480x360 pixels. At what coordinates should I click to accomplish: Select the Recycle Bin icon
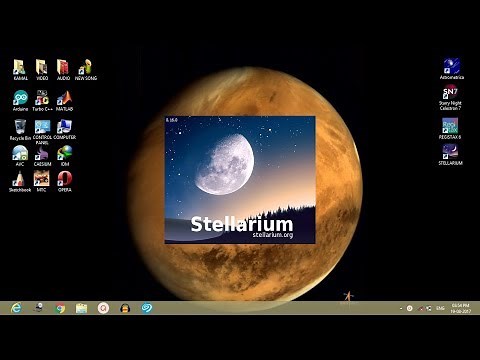(x=20, y=130)
